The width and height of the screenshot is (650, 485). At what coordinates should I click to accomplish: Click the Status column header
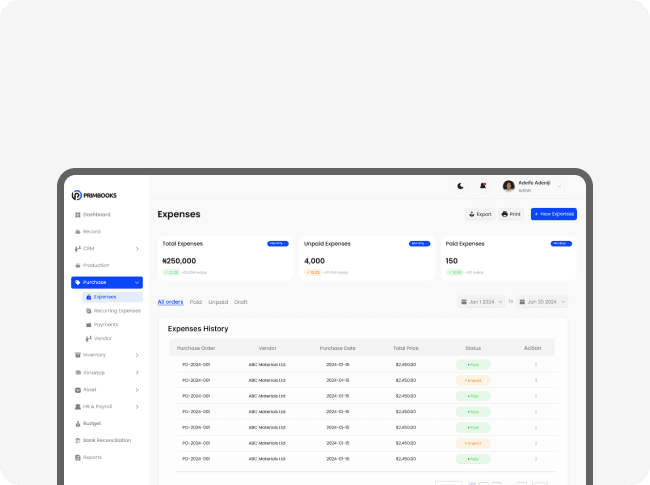point(473,348)
